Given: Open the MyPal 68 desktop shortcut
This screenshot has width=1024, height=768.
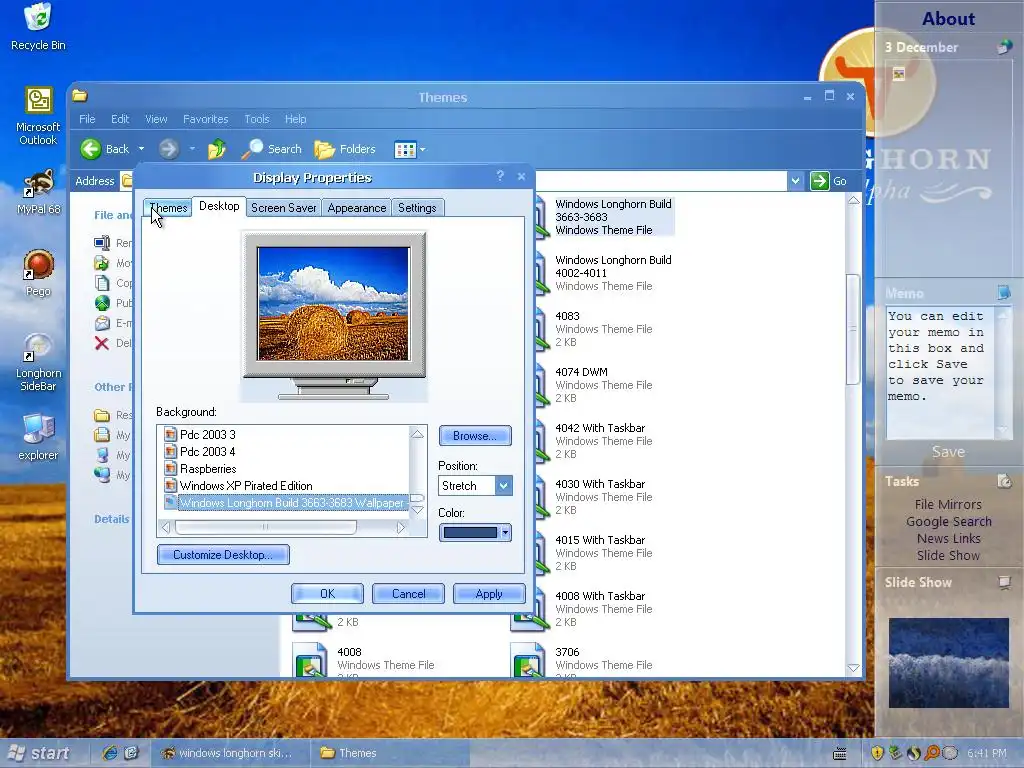Looking at the screenshot, I should [38, 191].
